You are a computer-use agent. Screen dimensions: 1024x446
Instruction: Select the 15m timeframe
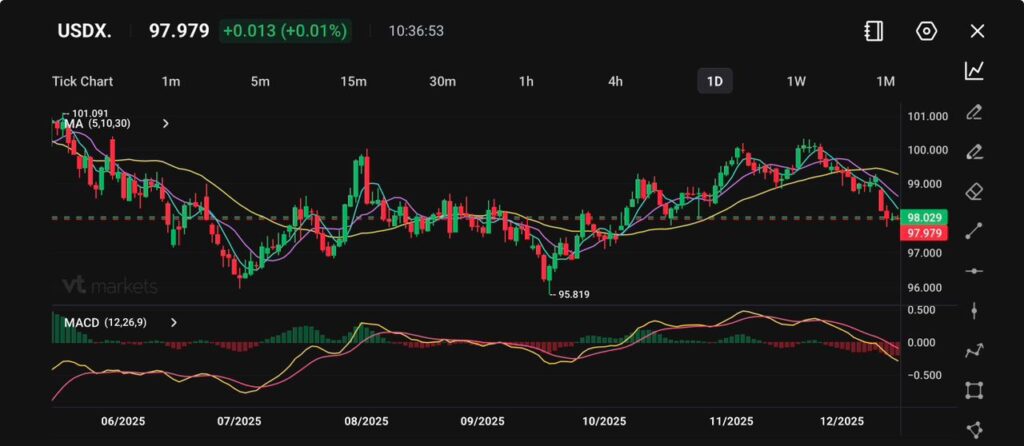pos(351,81)
